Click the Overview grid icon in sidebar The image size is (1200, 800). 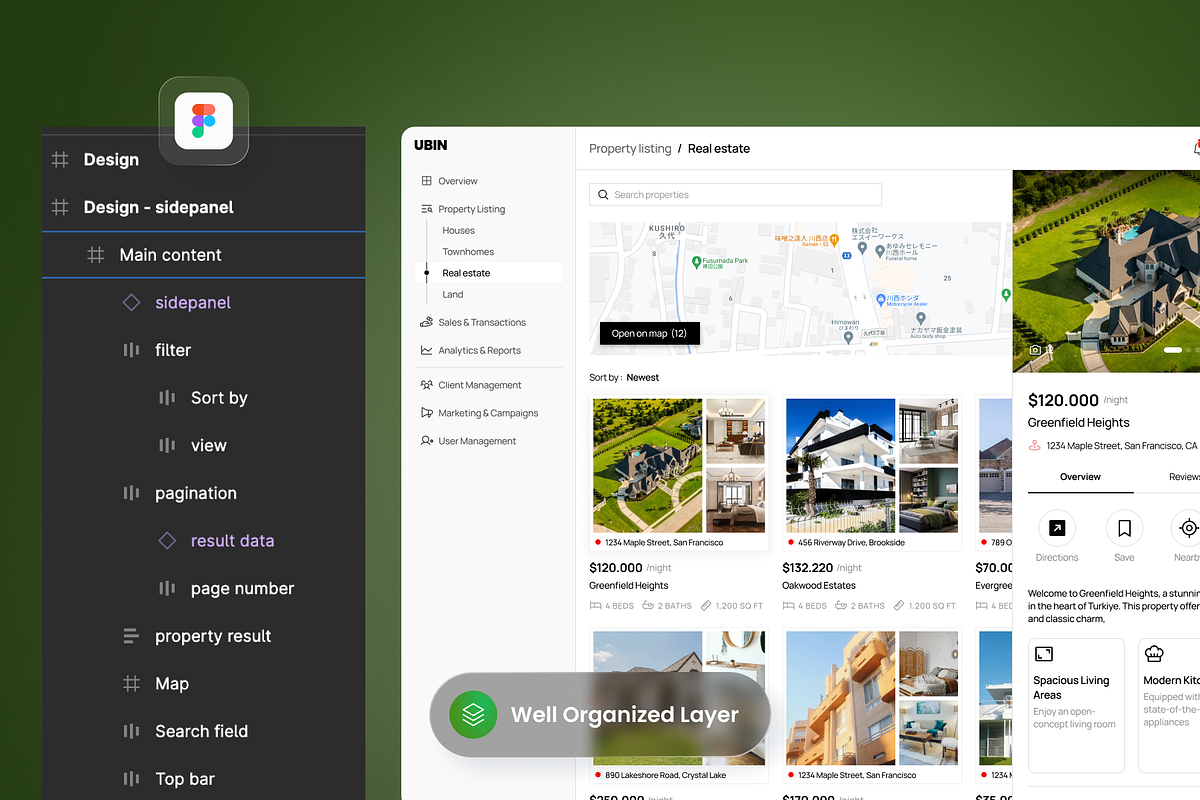[x=427, y=181]
